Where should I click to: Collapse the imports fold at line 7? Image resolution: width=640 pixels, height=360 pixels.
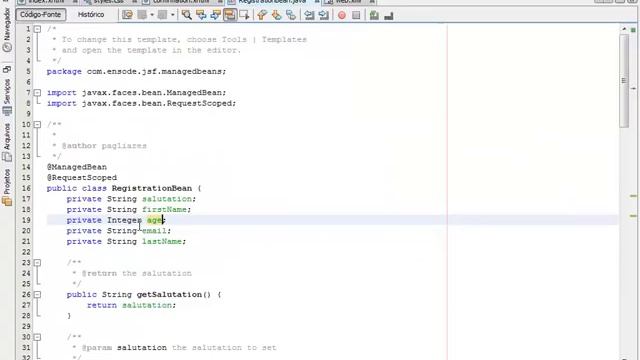[37, 93]
